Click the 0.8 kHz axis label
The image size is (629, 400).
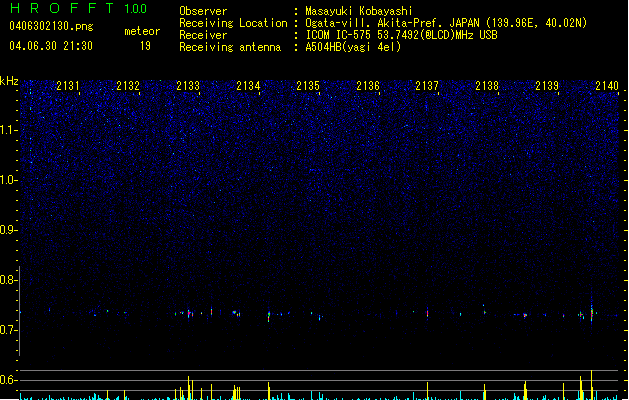point(8,280)
